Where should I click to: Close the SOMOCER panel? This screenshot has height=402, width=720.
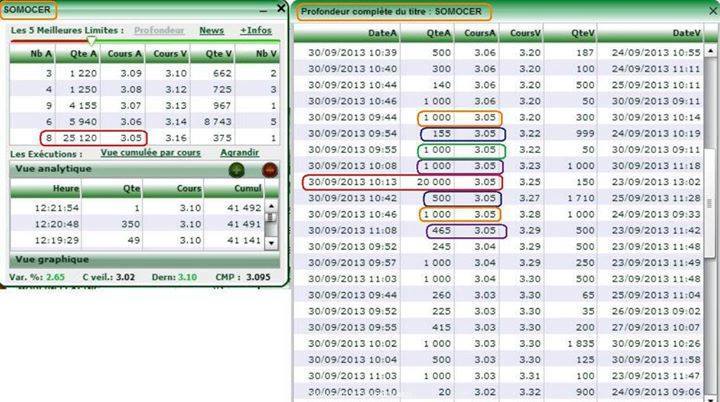281,8
